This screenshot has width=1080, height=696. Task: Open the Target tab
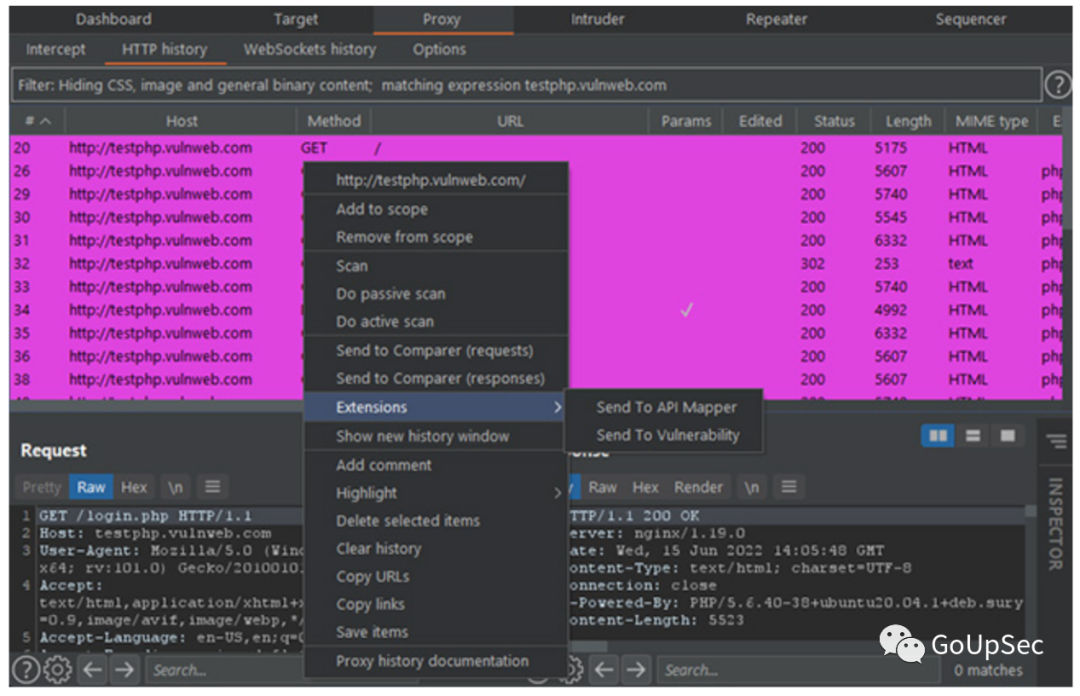[x=296, y=19]
